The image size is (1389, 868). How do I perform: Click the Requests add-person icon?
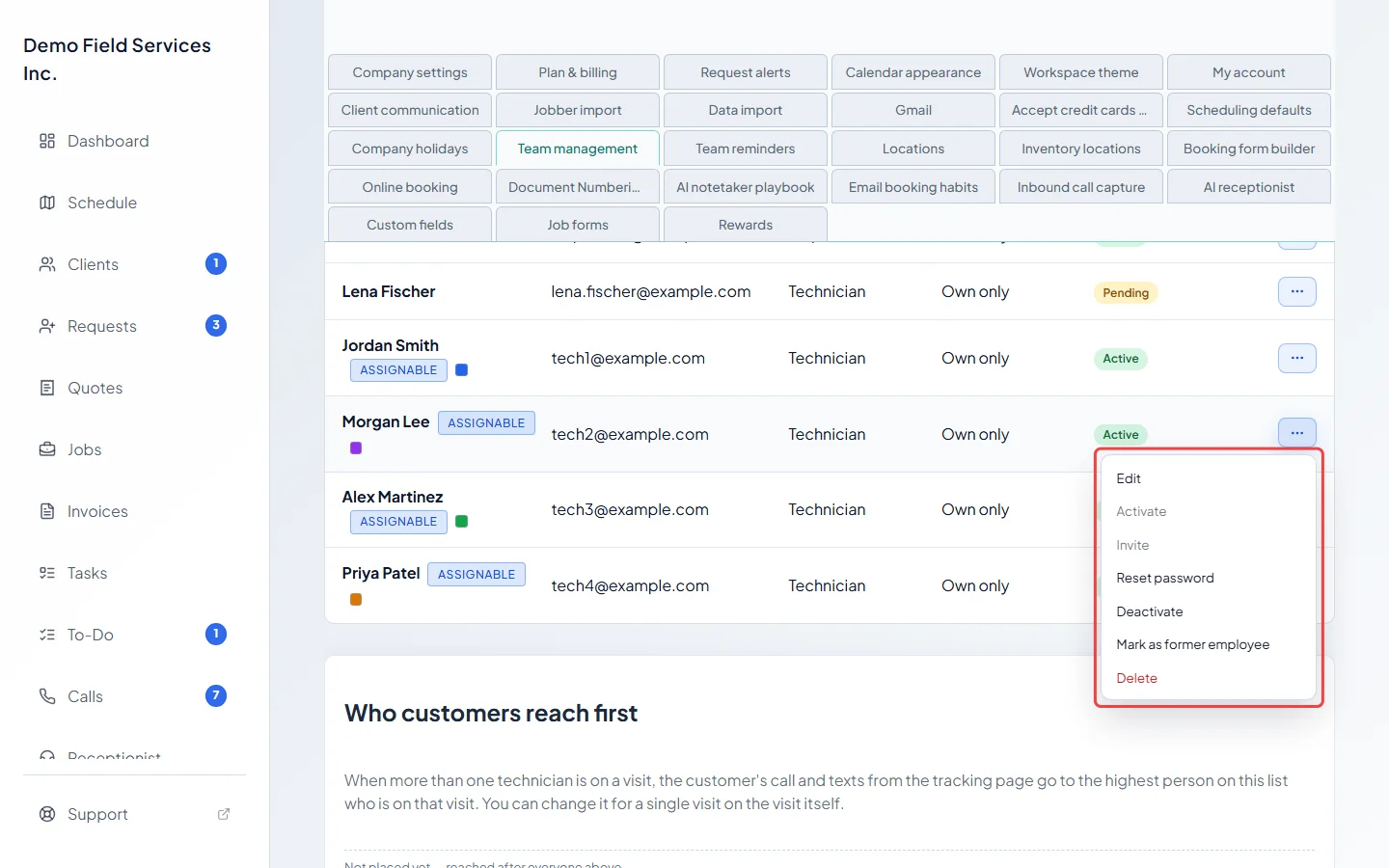47,326
